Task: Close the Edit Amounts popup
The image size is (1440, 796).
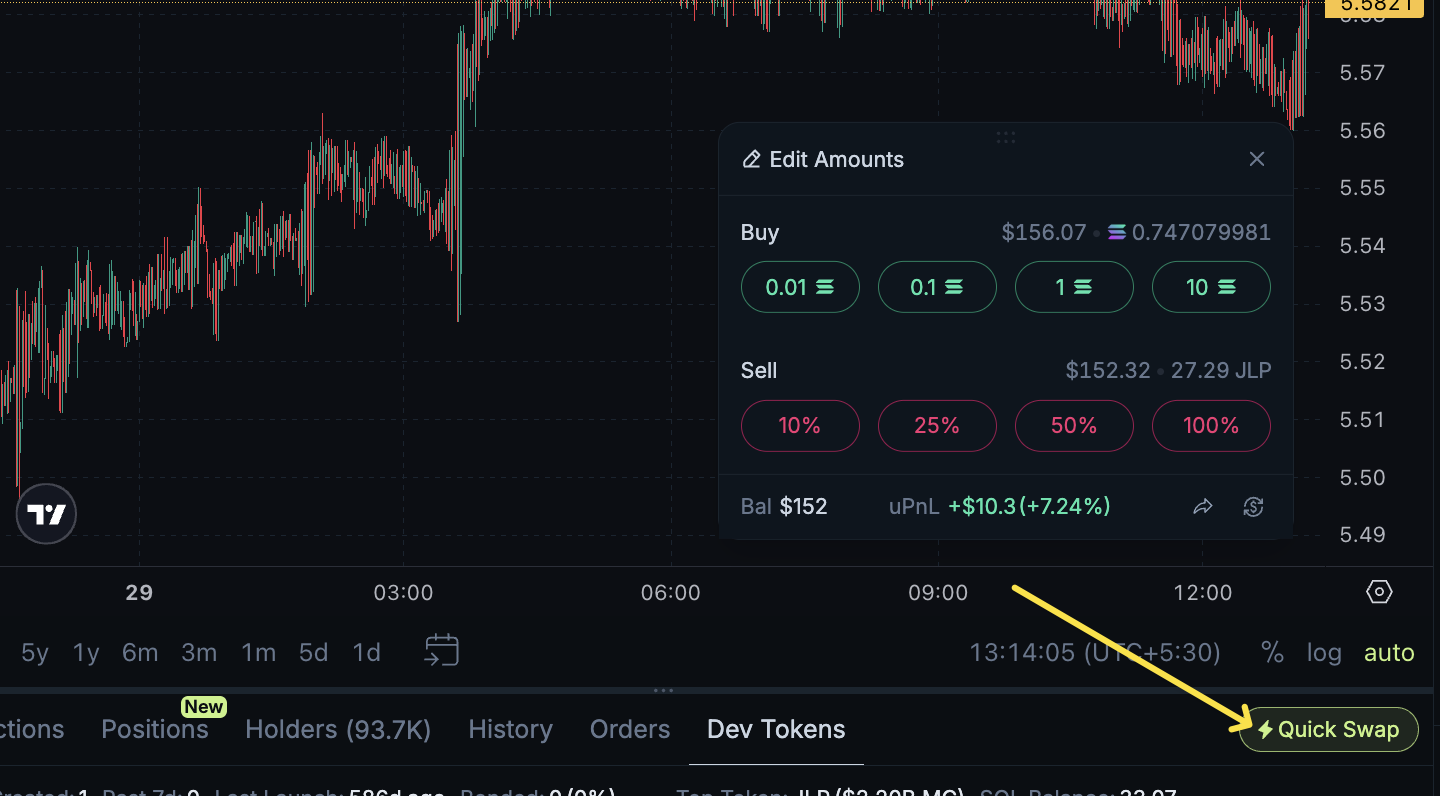Action: click(x=1256, y=159)
